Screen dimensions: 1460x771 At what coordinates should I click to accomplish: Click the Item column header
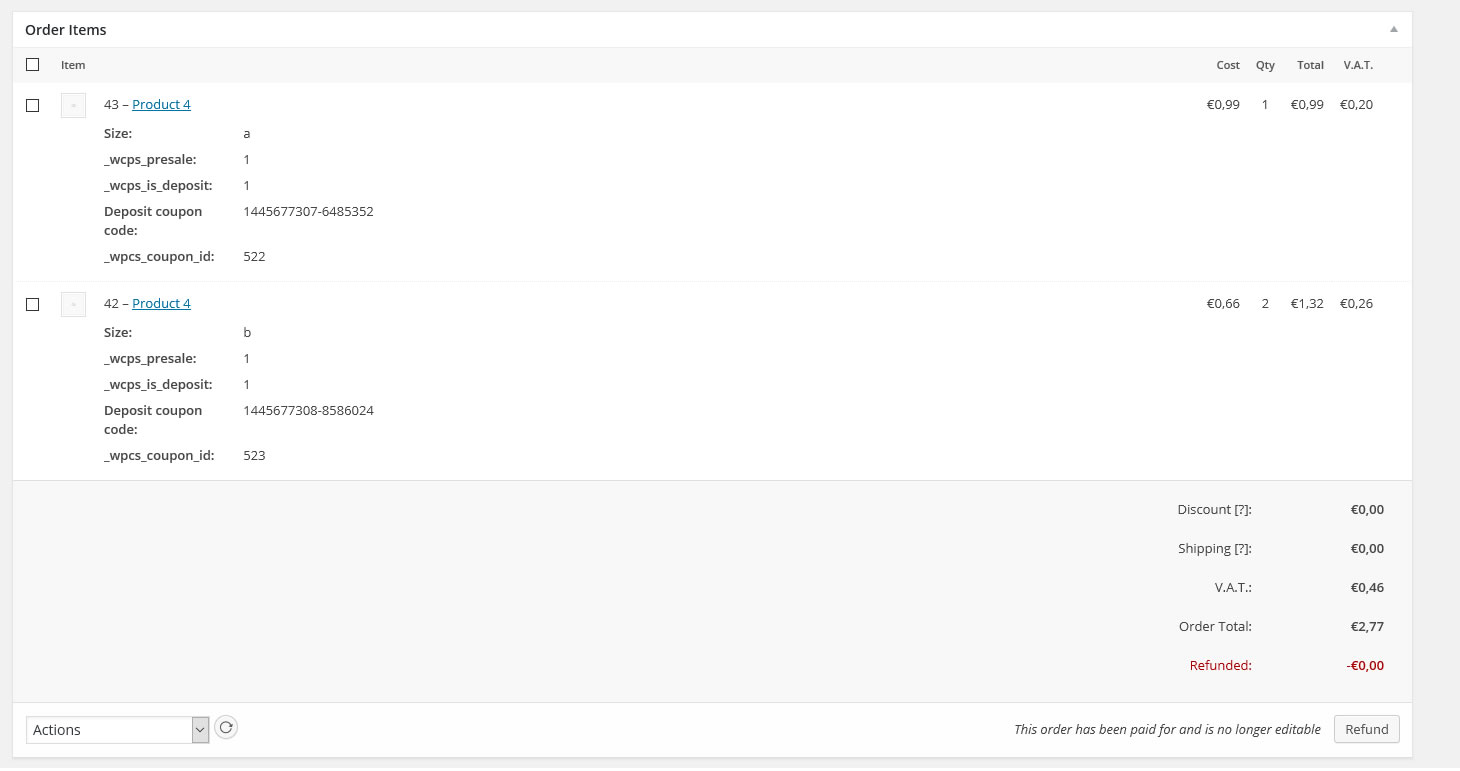[x=73, y=65]
